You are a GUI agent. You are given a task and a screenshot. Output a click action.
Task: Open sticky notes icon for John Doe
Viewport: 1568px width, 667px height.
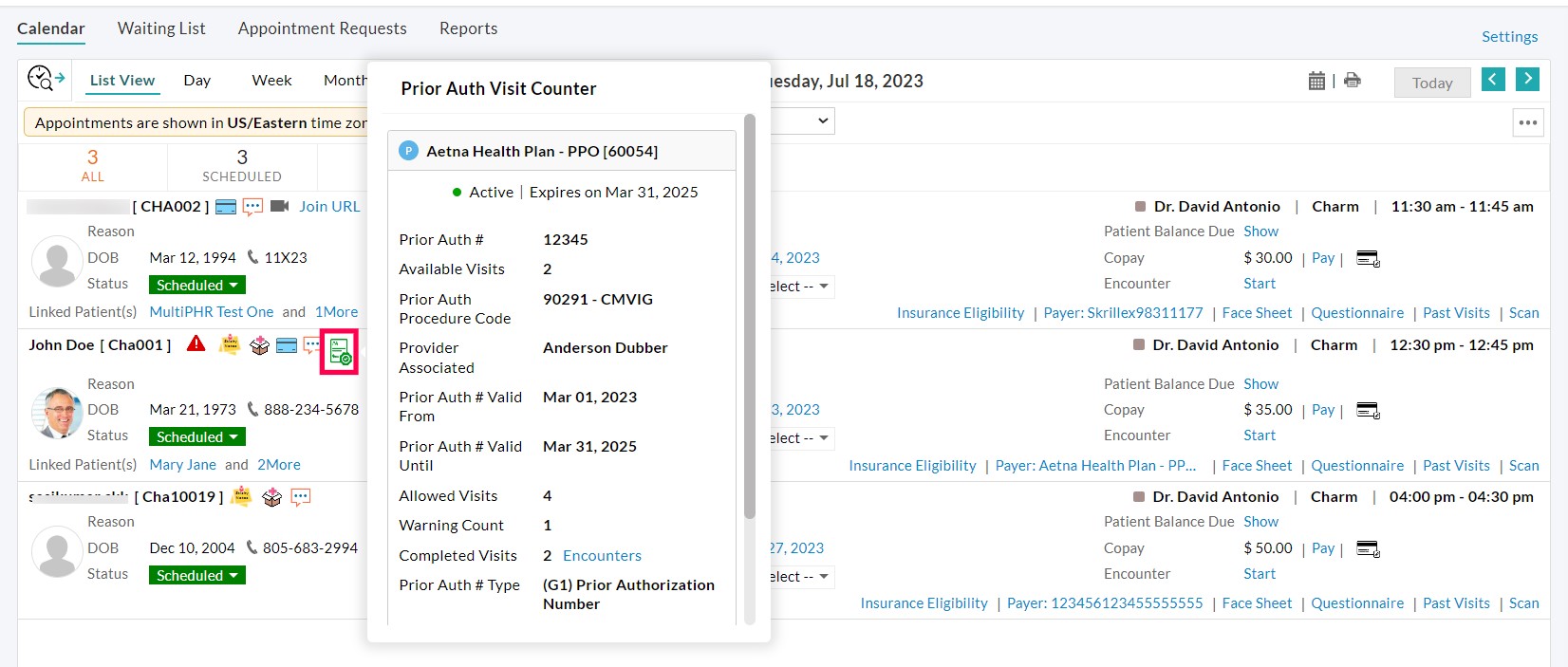(x=230, y=344)
